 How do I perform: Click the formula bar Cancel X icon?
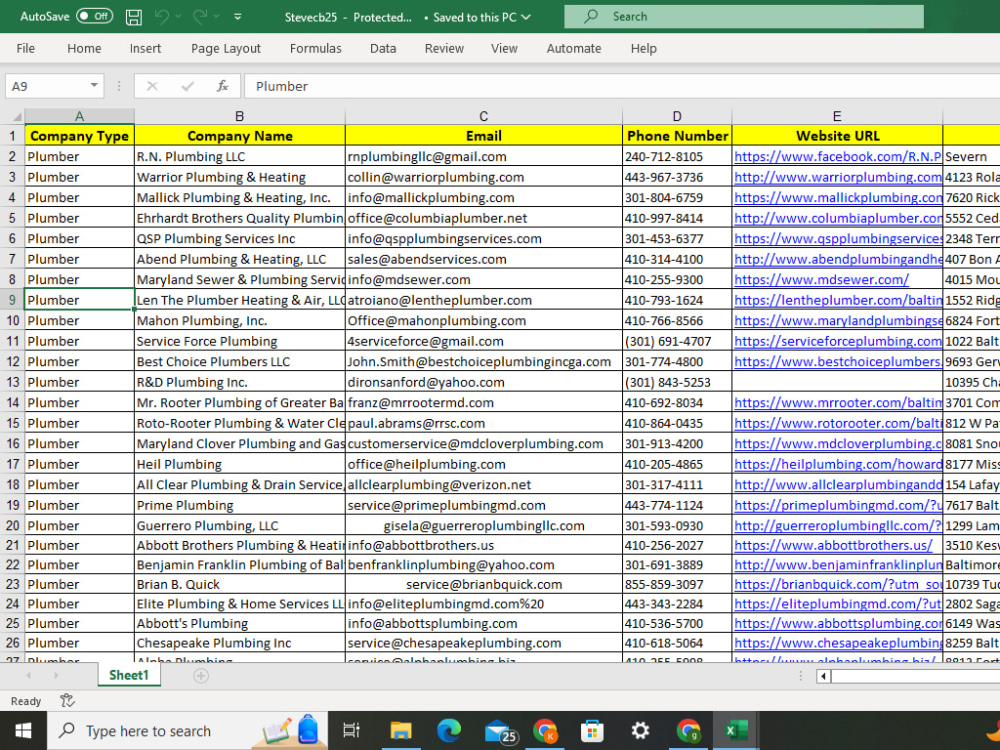152,86
